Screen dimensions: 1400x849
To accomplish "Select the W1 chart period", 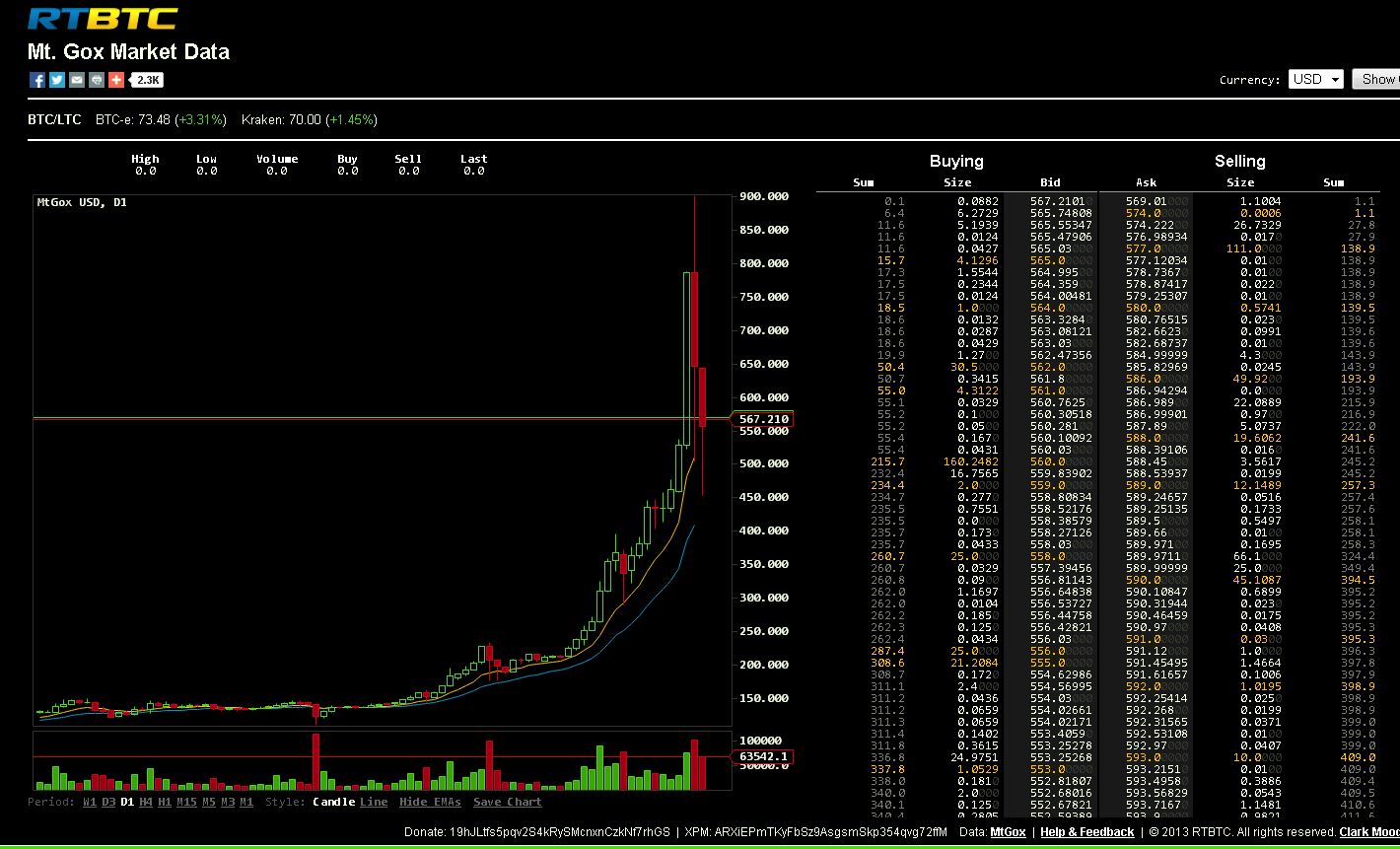I will tap(90, 802).
